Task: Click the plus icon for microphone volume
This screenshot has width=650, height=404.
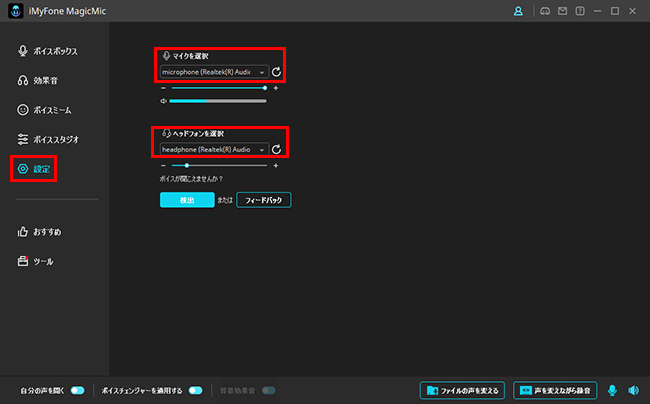Action: click(x=276, y=88)
